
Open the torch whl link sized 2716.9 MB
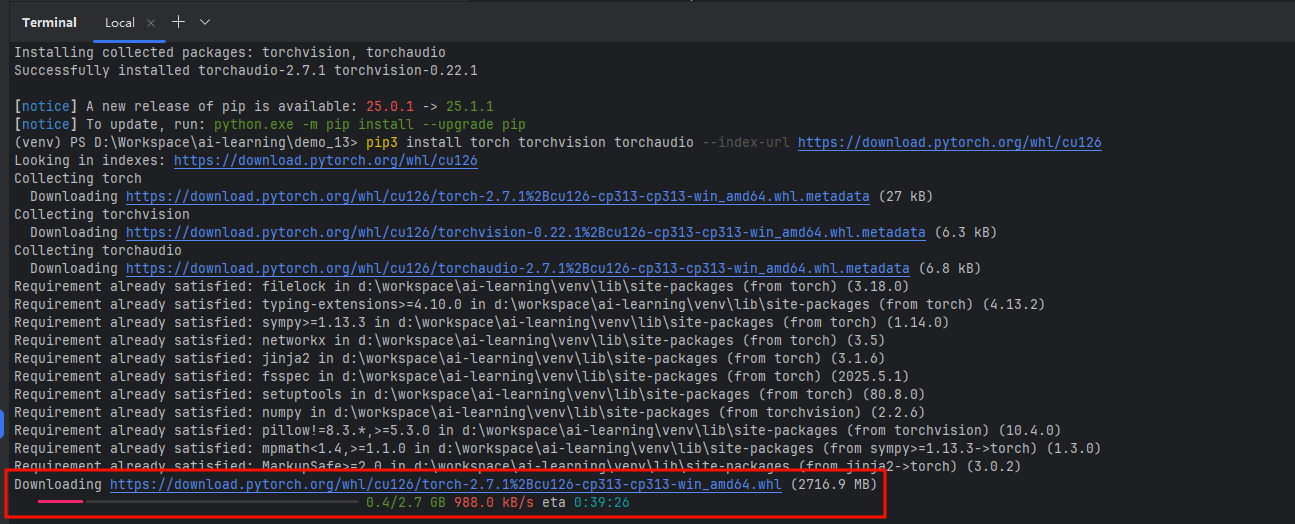(445, 485)
